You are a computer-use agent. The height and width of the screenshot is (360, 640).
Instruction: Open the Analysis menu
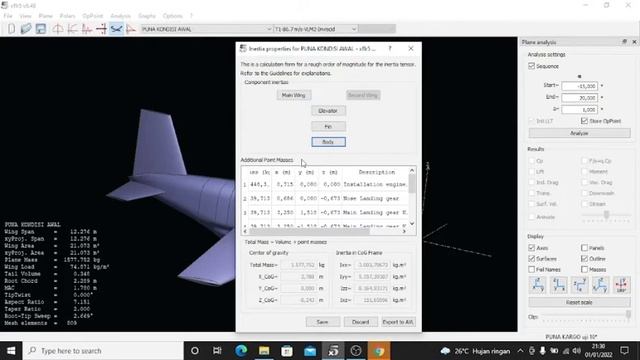coord(120,16)
